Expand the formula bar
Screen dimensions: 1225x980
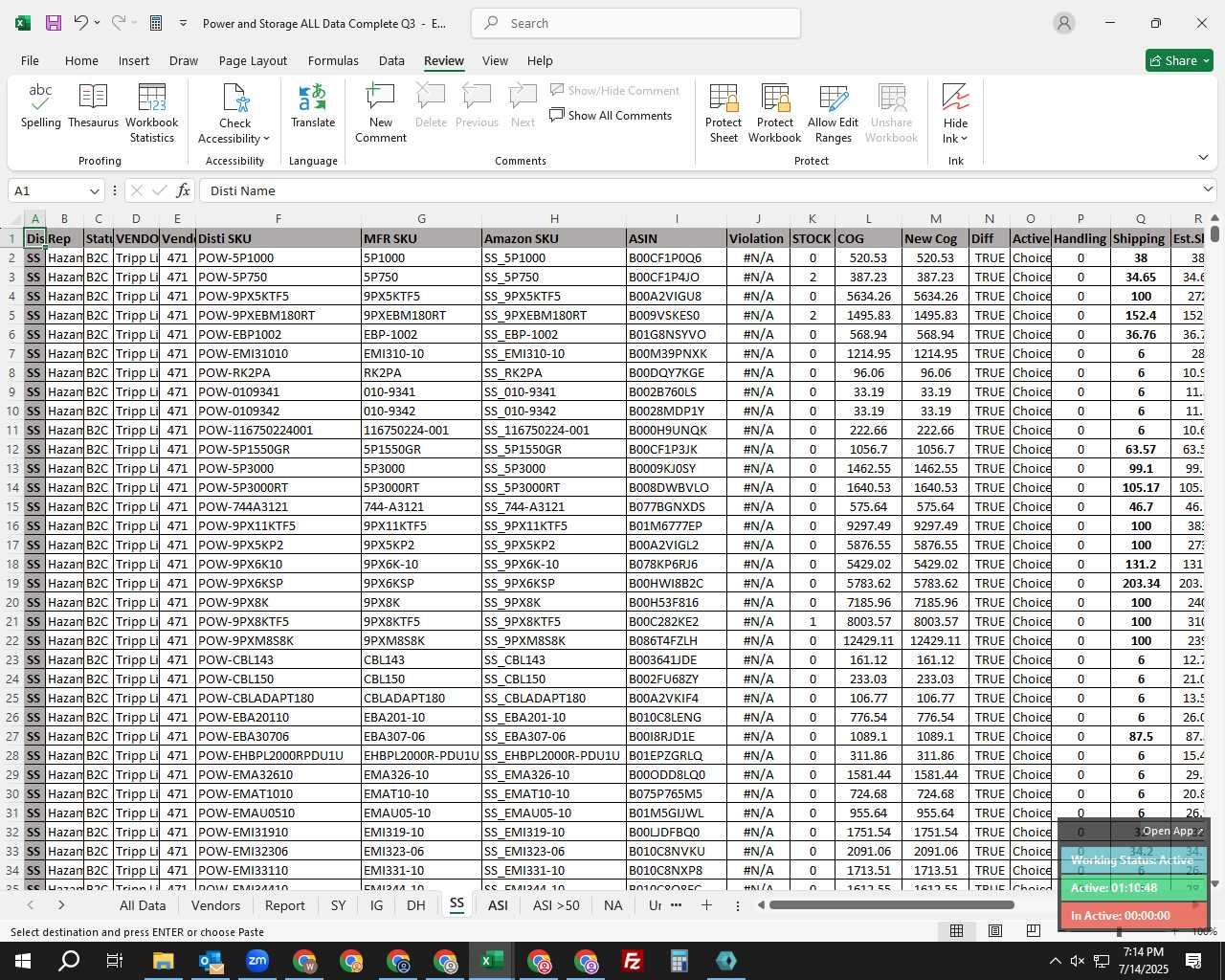tap(1208, 189)
